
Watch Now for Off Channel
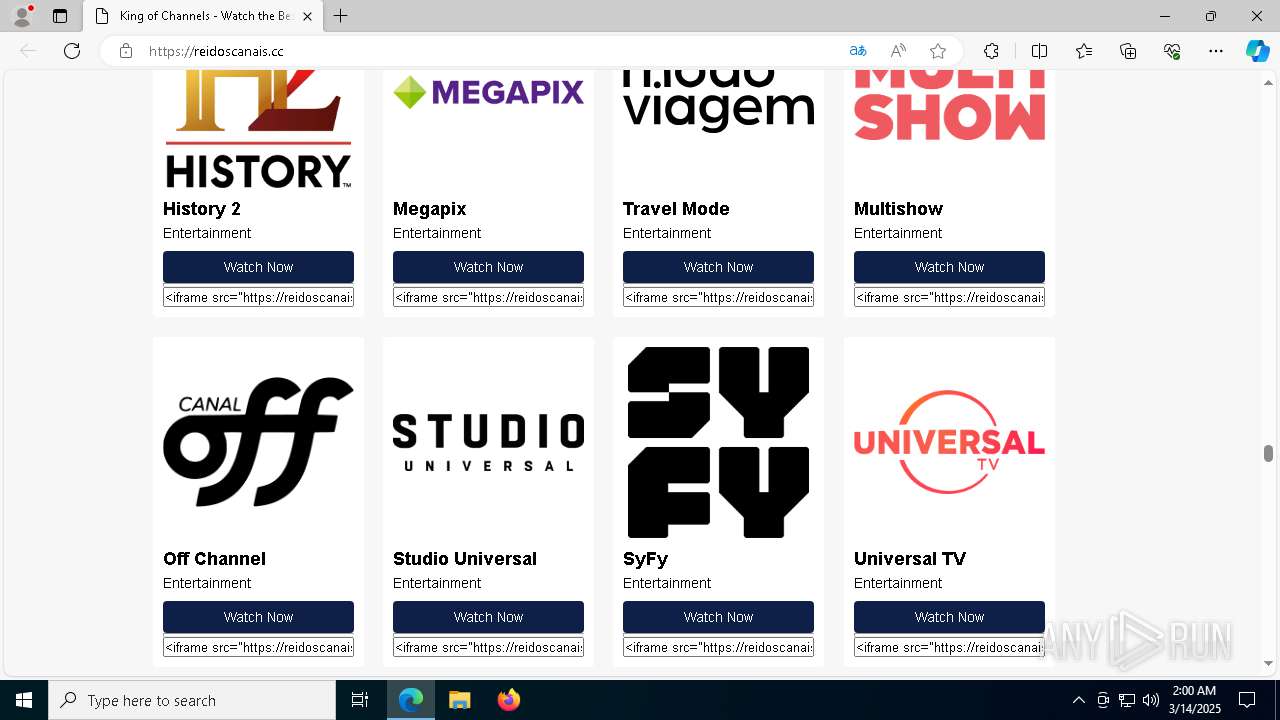[258, 617]
